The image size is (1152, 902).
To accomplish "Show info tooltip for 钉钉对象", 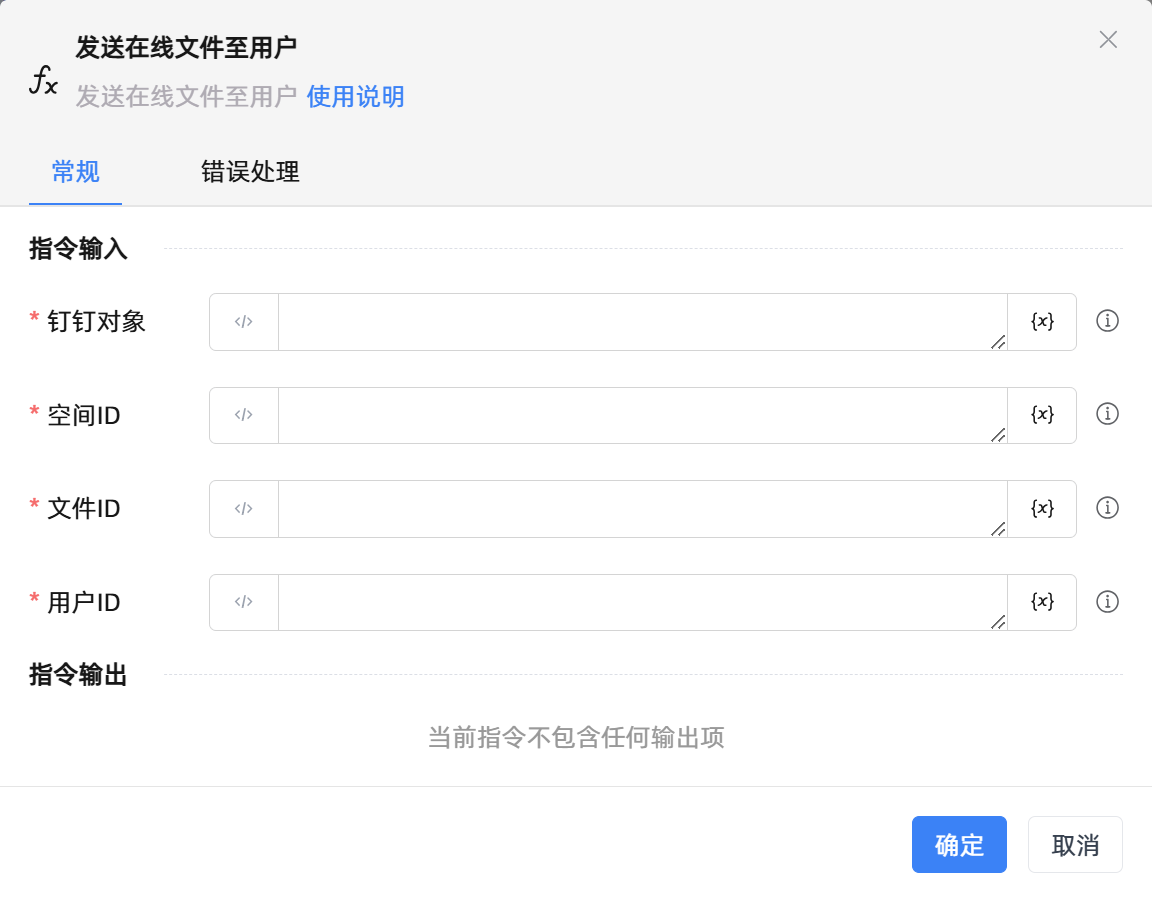I will point(1107,321).
